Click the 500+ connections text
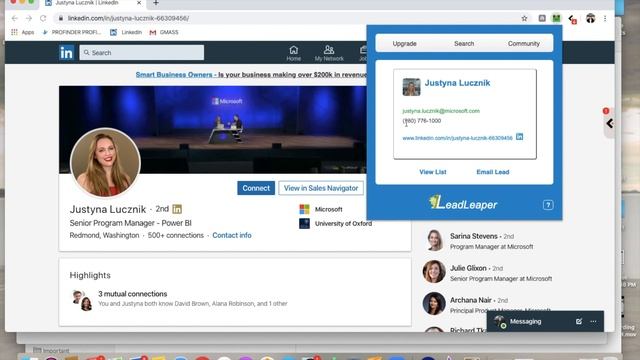The height and width of the screenshot is (360, 640). [x=176, y=236]
